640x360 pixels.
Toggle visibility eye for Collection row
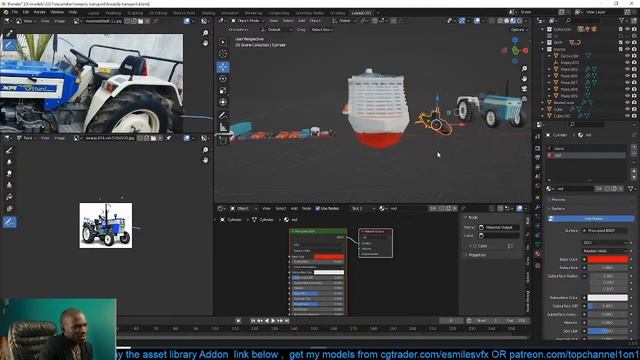click(x=627, y=29)
